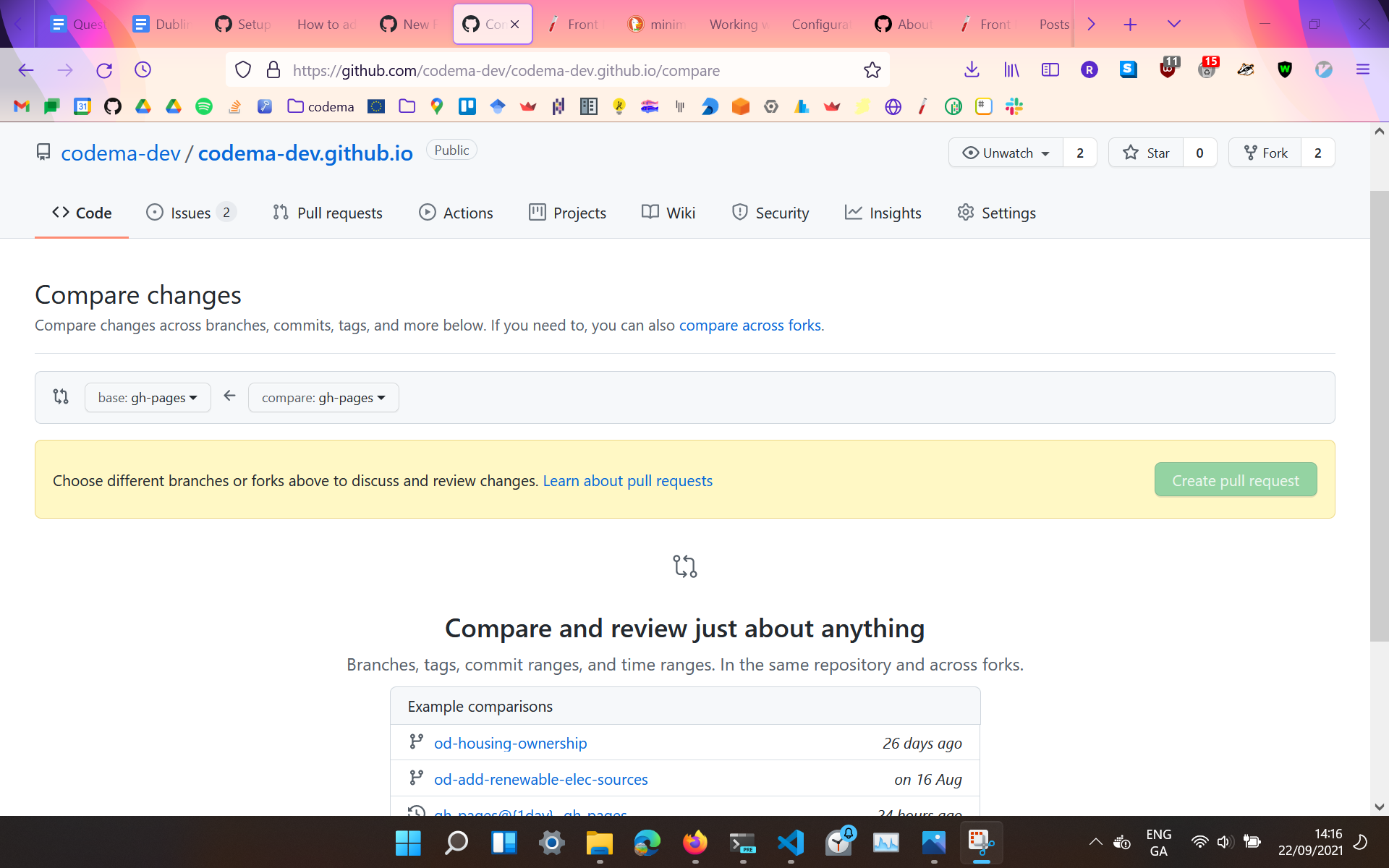This screenshot has width=1389, height=868.
Task: Open the Stack Overflow bookmark
Action: coord(234,106)
